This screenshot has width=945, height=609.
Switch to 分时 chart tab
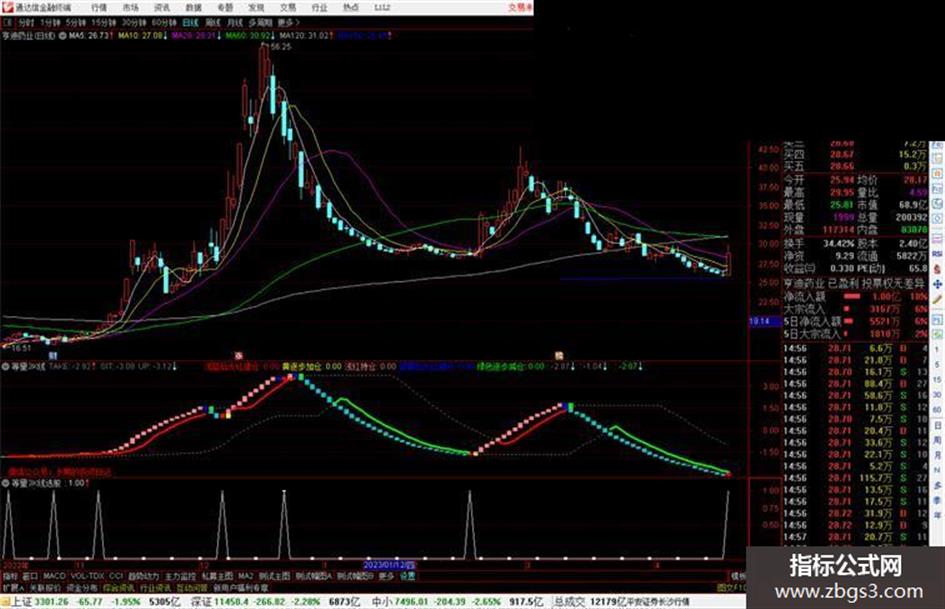point(26,23)
